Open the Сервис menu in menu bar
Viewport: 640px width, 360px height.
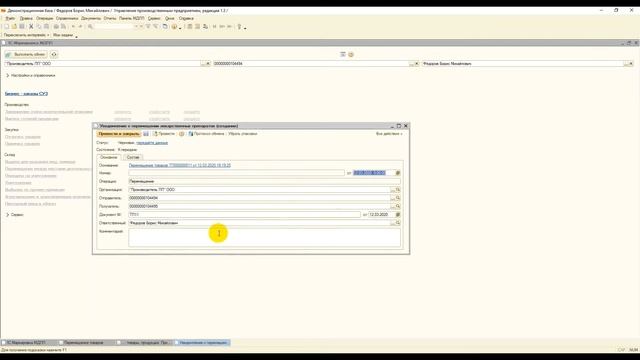click(154, 18)
